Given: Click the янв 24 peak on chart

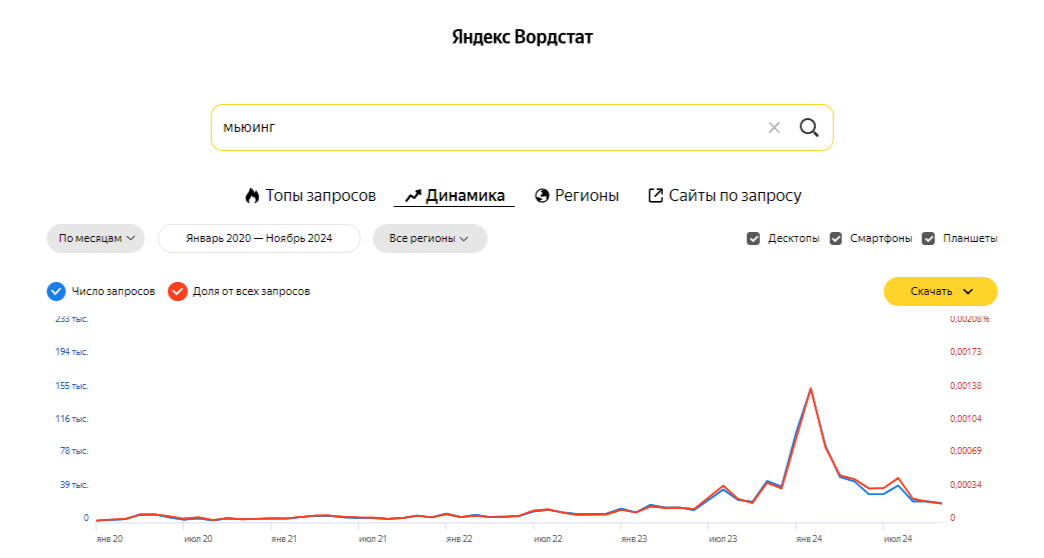Looking at the screenshot, I should [810, 389].
